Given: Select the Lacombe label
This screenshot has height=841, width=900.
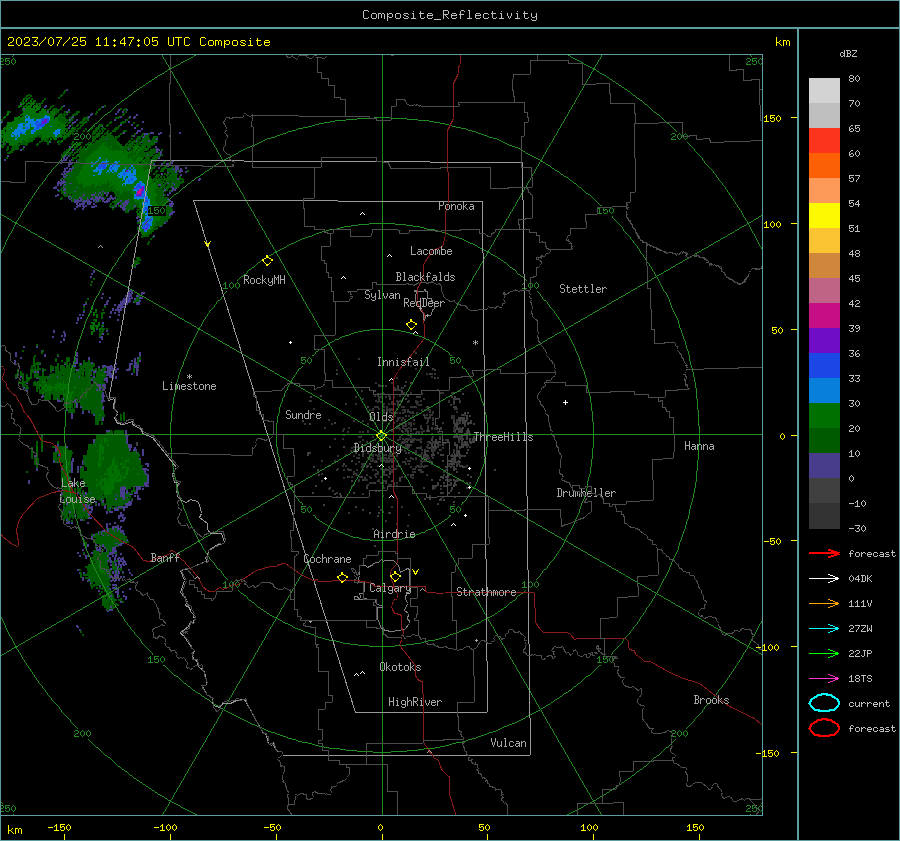Looking at the screenshot, I should 431,251.
